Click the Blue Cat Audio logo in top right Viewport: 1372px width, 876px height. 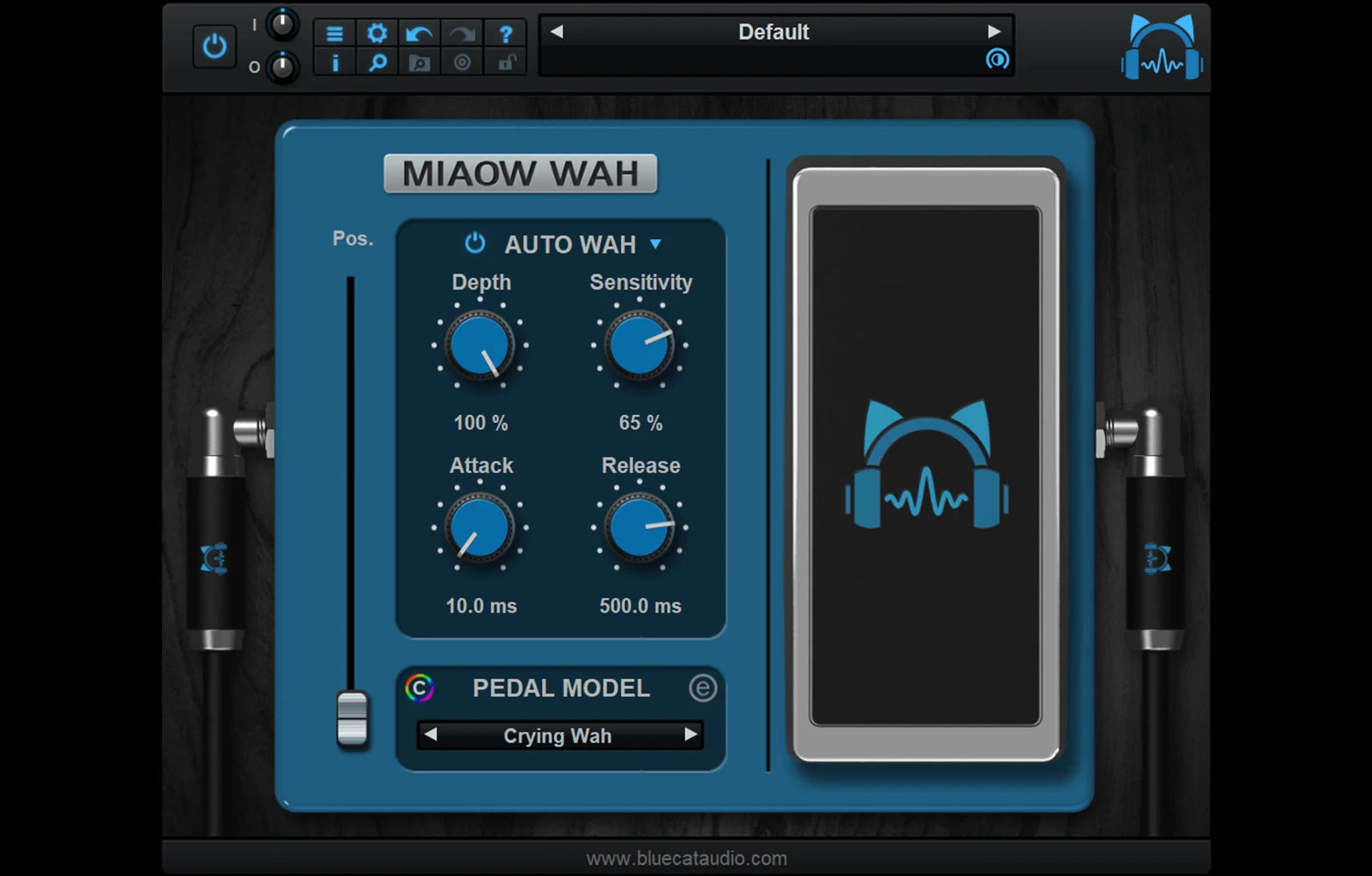1162,49
